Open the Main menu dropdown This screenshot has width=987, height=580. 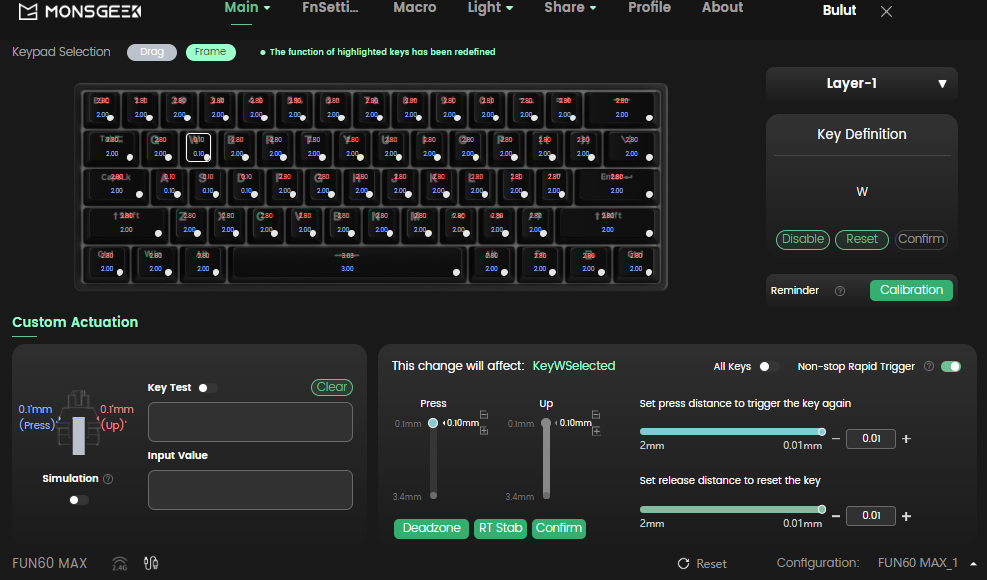(247, 8)
